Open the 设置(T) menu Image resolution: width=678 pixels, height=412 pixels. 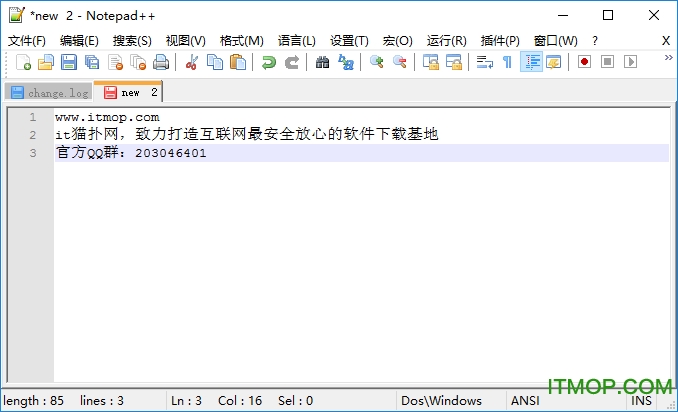tap(349, 41)
